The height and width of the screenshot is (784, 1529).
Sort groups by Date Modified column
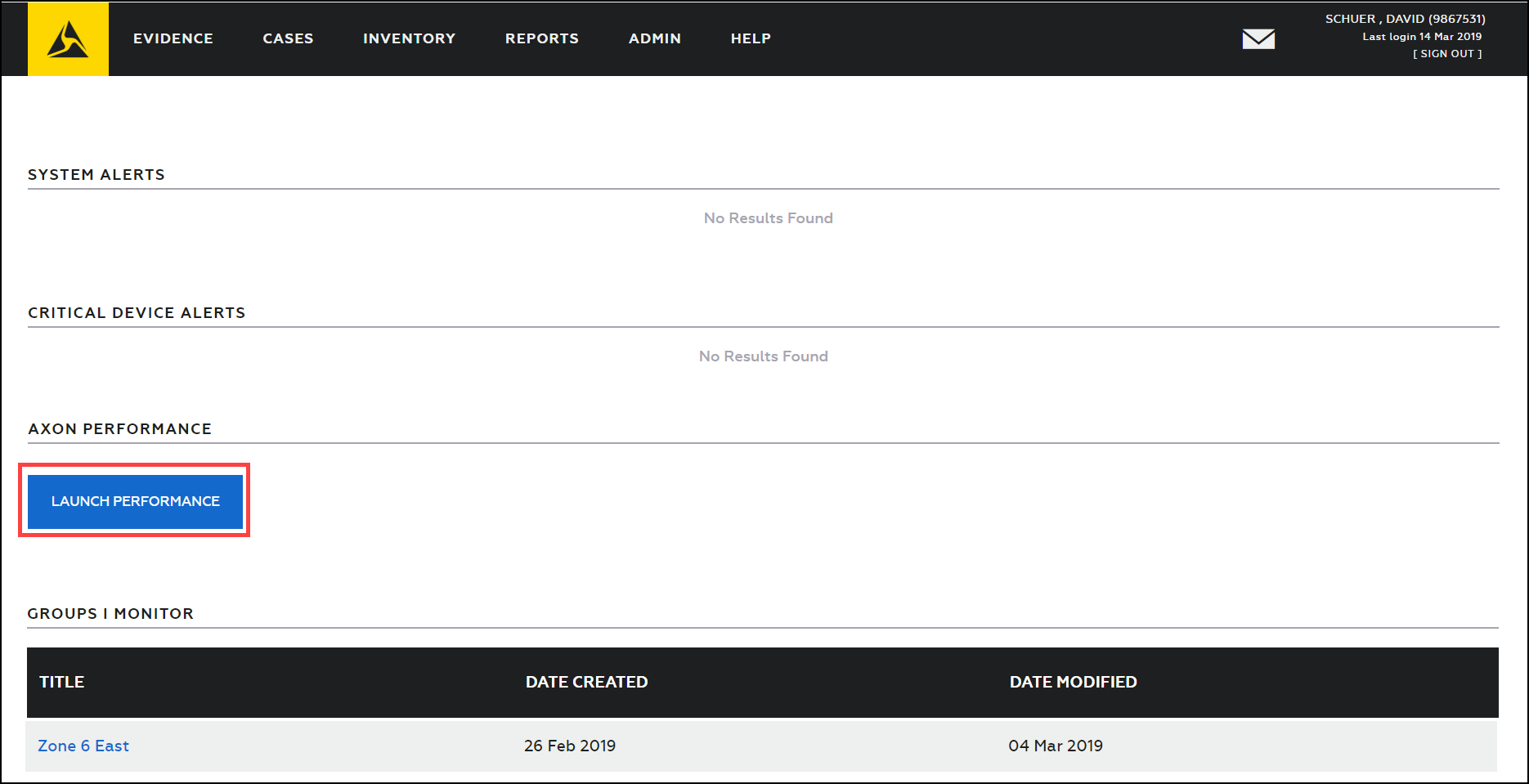coord(1073,682)
